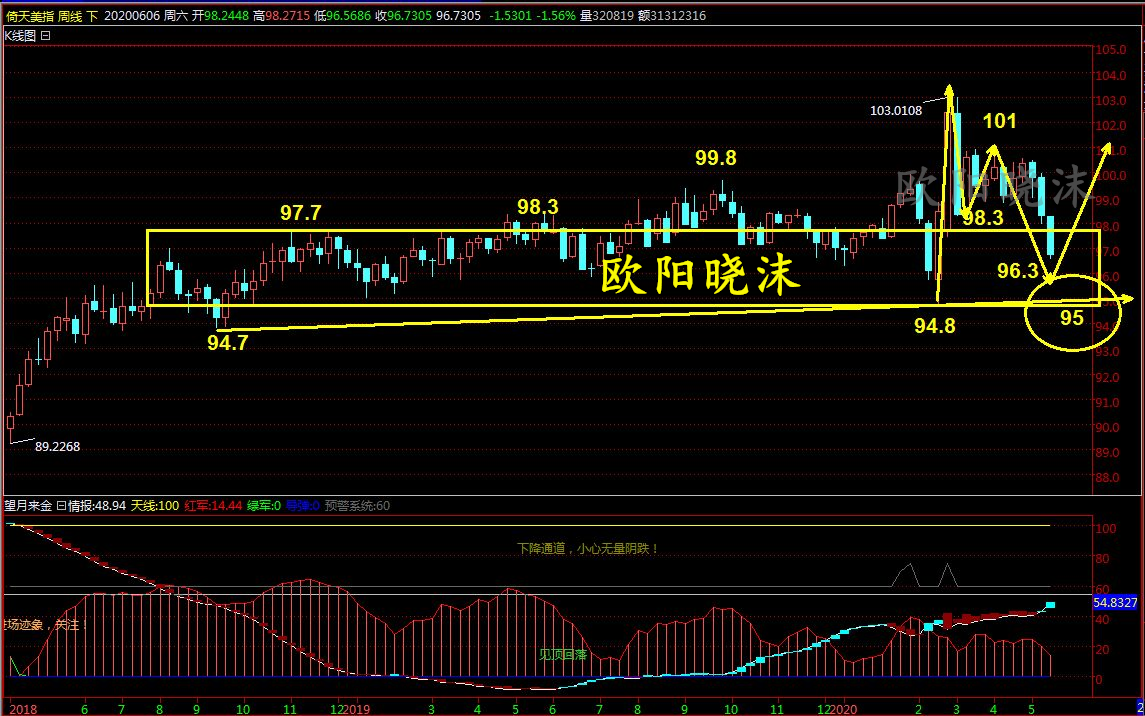This screenshot has height=716, width=1145.
Task: Collapse the 望月来金 indicator box icon
Action: (61, 505)
